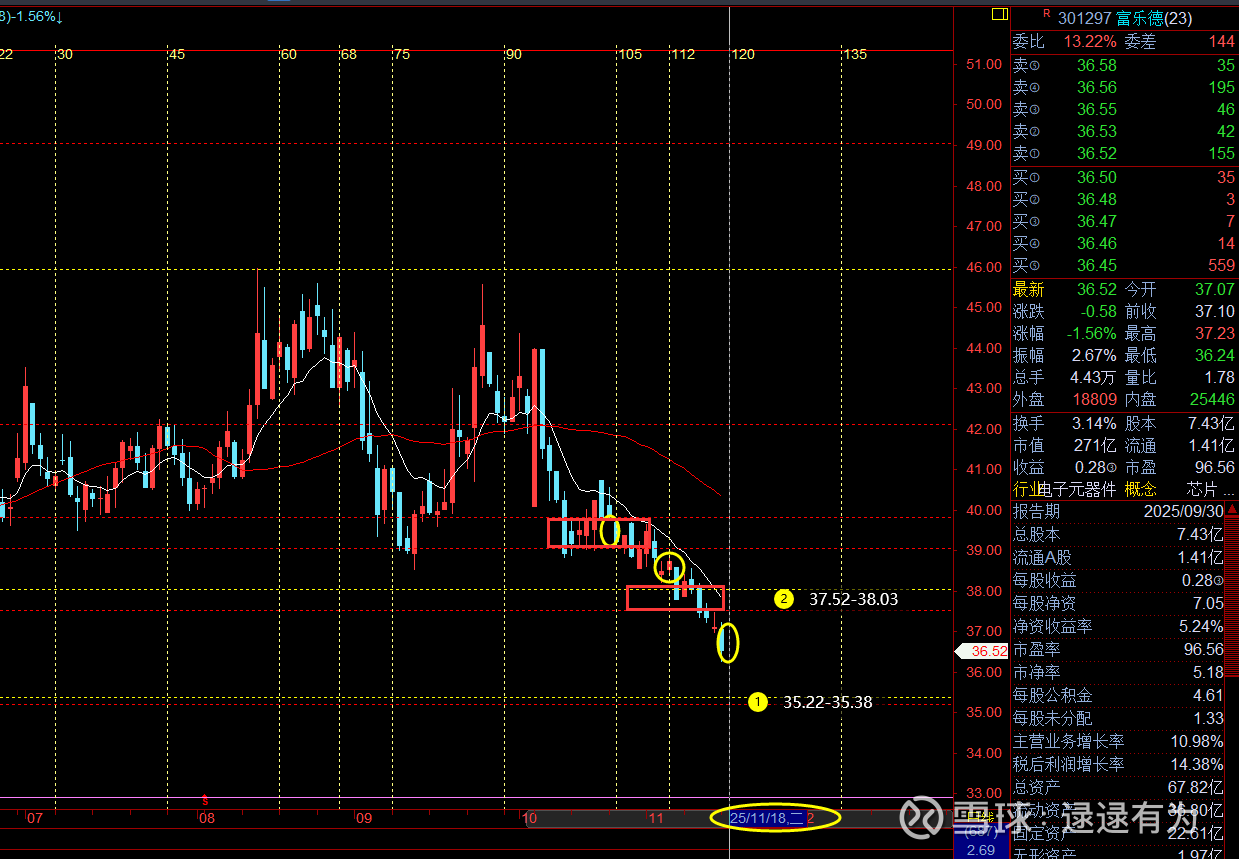1239x859 pixels.
Task: Select the 买④ row at price 36.46
Action: pyautogui.click(x=1124, y=244)
